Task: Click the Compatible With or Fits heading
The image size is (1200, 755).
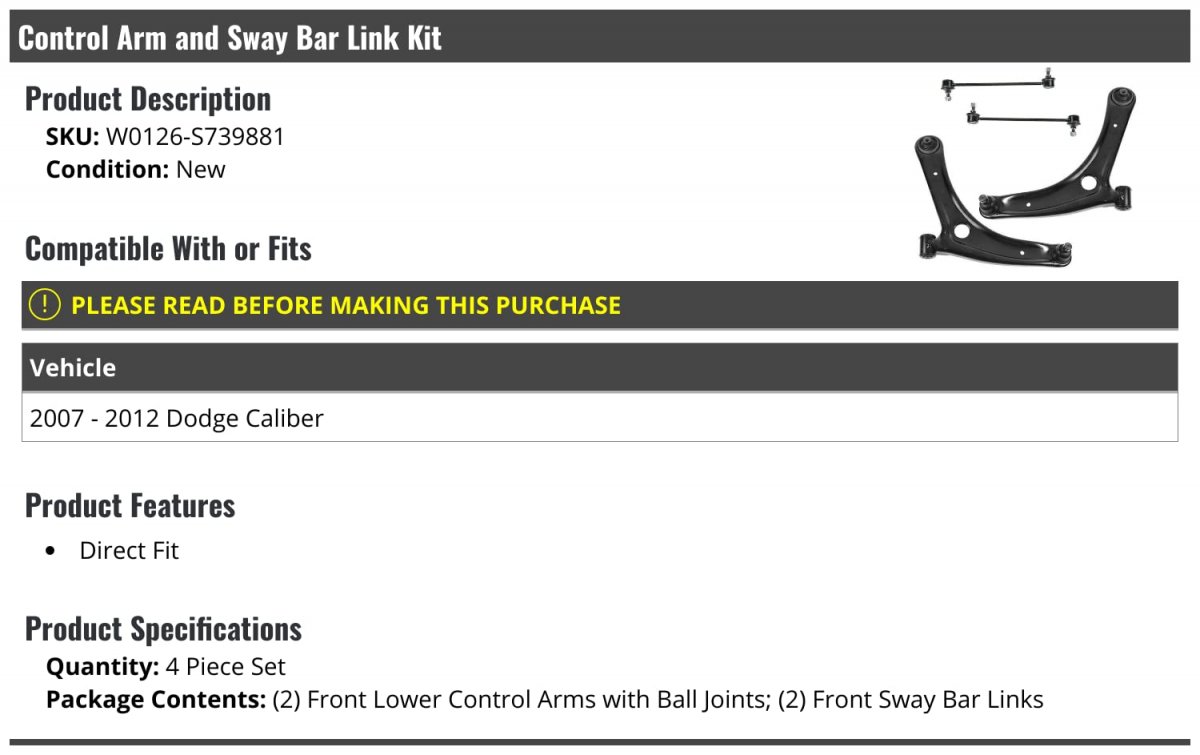Action: click(168, 249)
